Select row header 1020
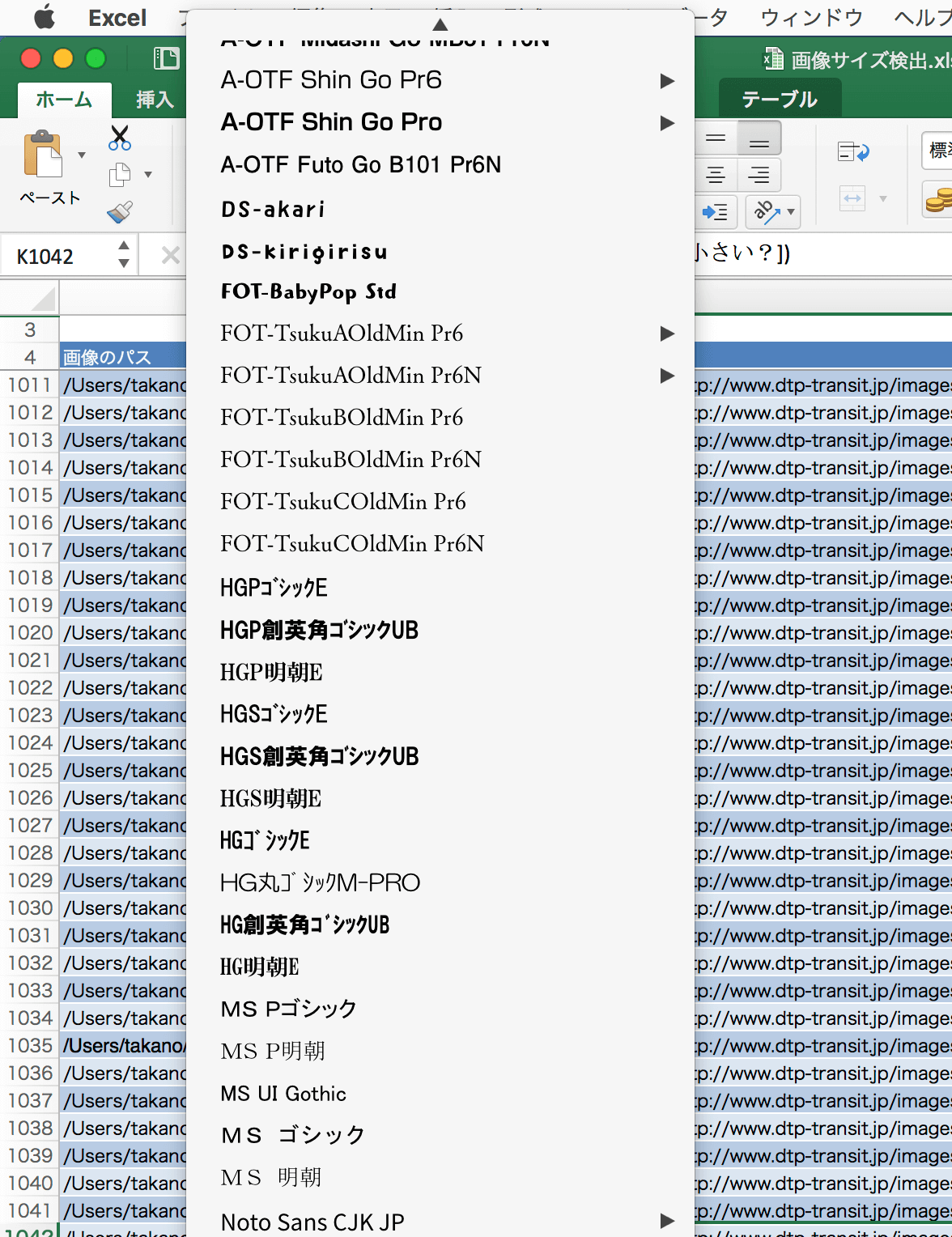Image resolution: width=952 pixels, height=1237 pixels. click(x=30, y=632)
